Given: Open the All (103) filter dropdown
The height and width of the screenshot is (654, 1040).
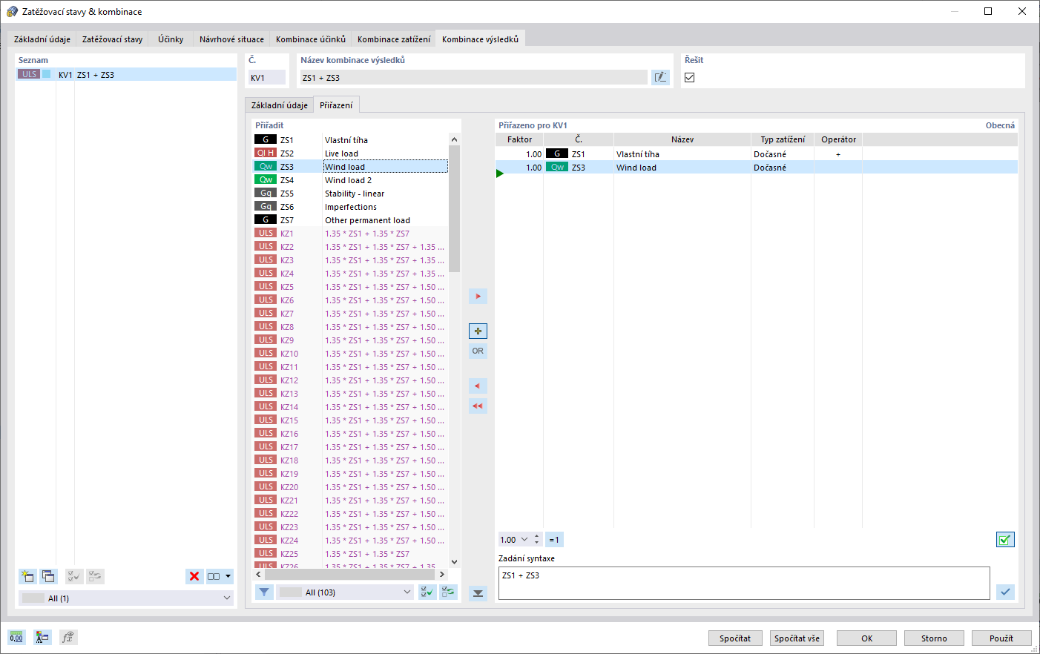Looking at the screenshot, I should click(346, 592).
